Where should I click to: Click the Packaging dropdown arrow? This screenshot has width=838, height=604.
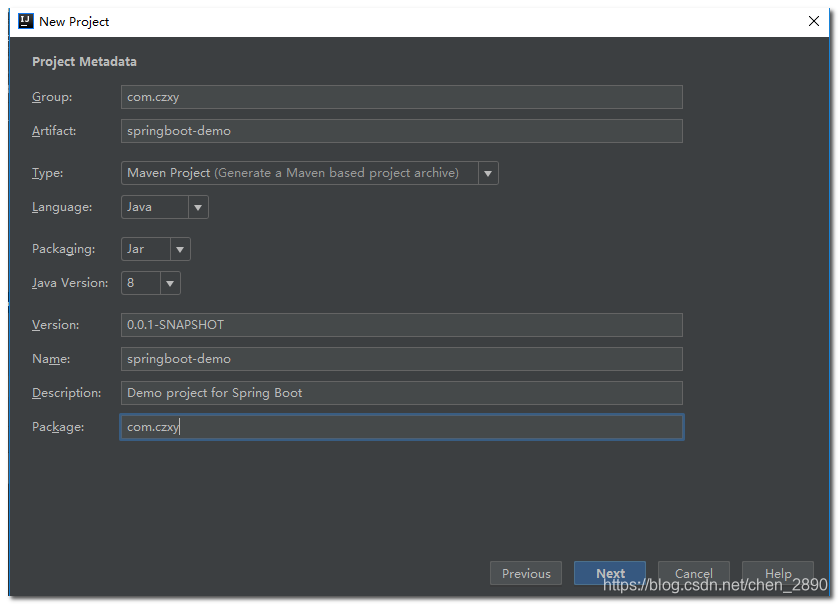(x=180, y=249)
